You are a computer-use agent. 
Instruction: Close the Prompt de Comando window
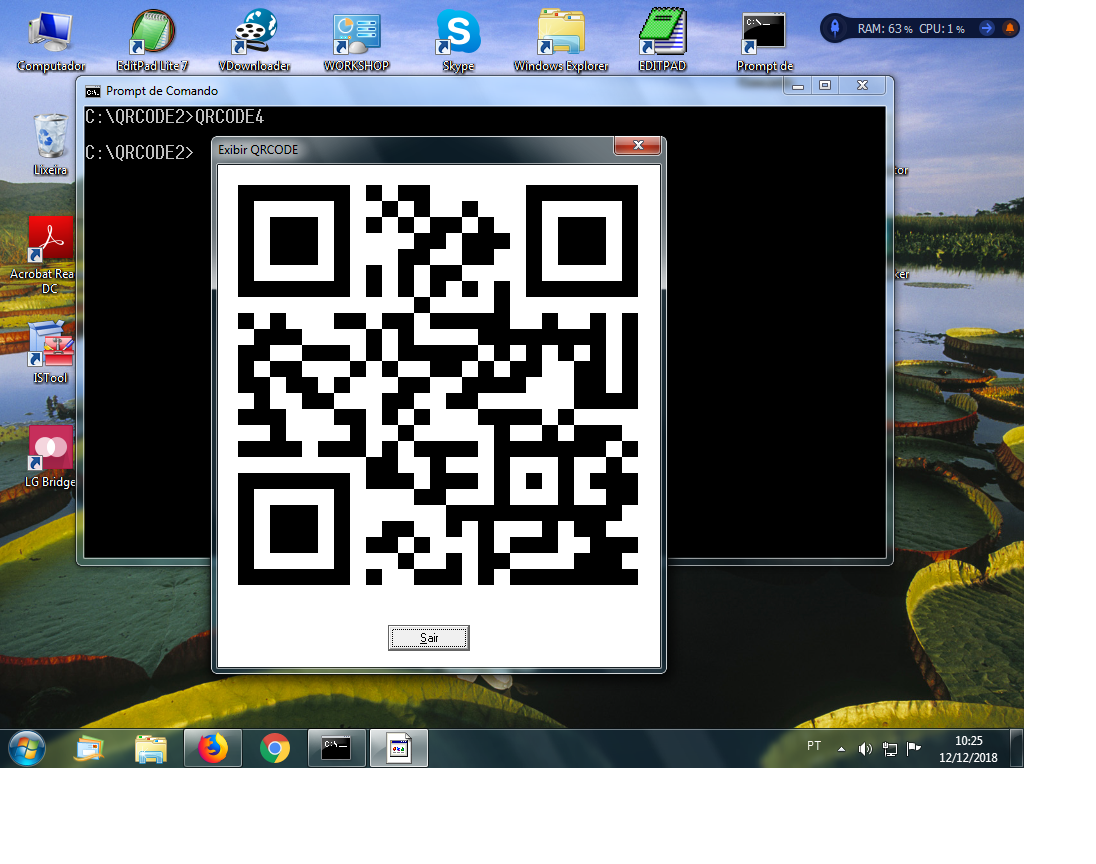pos(863,85)
